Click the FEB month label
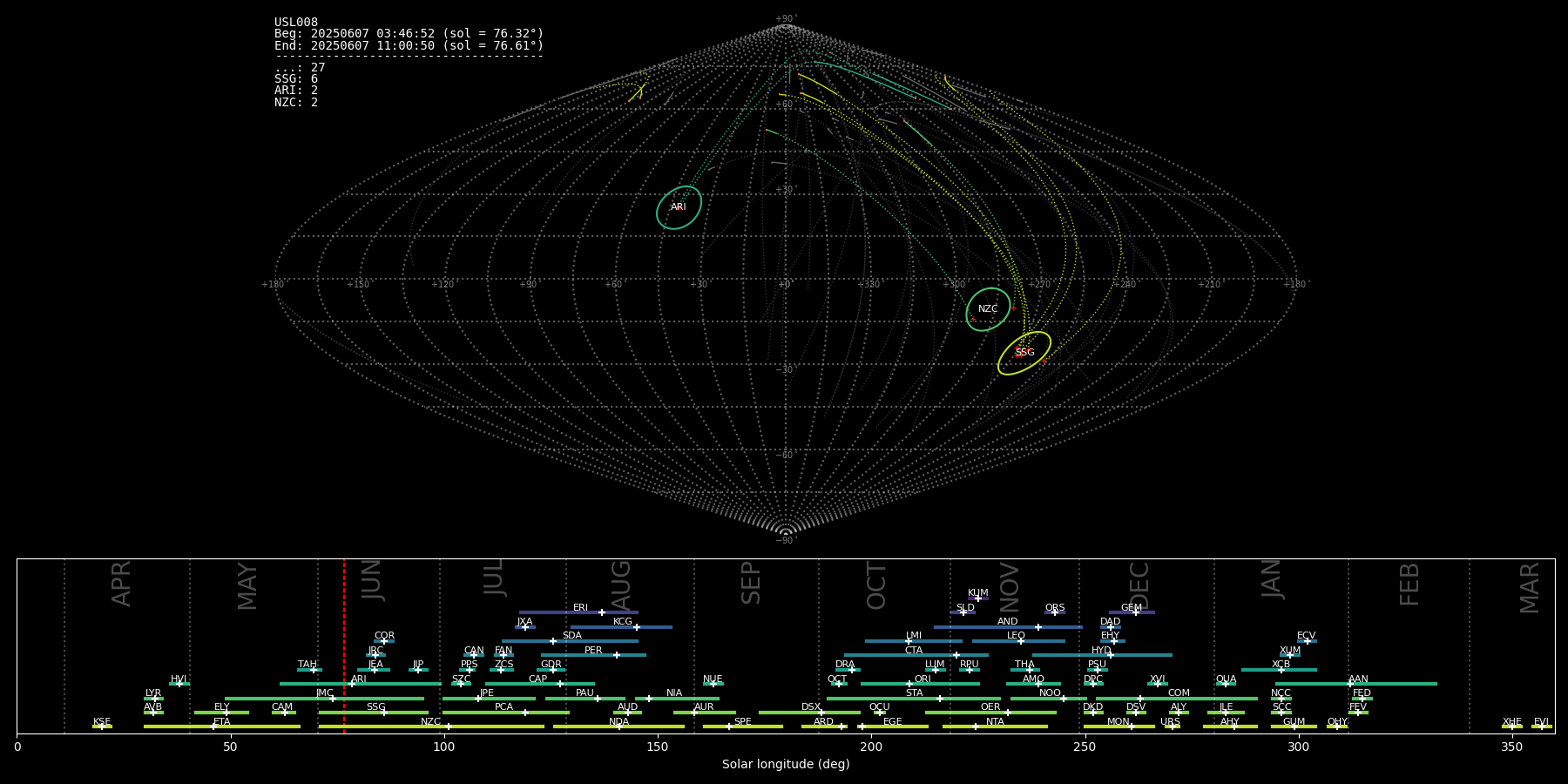 1409,585
